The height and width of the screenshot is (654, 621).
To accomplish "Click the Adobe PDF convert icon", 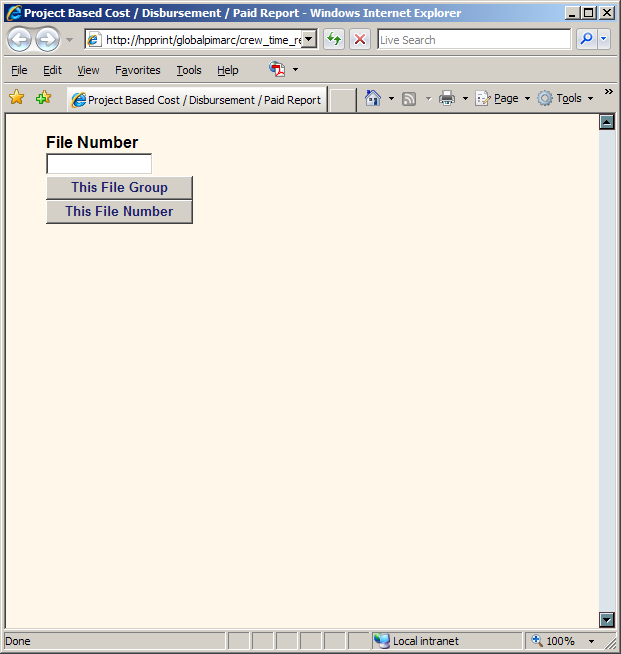I will (277, 69).
